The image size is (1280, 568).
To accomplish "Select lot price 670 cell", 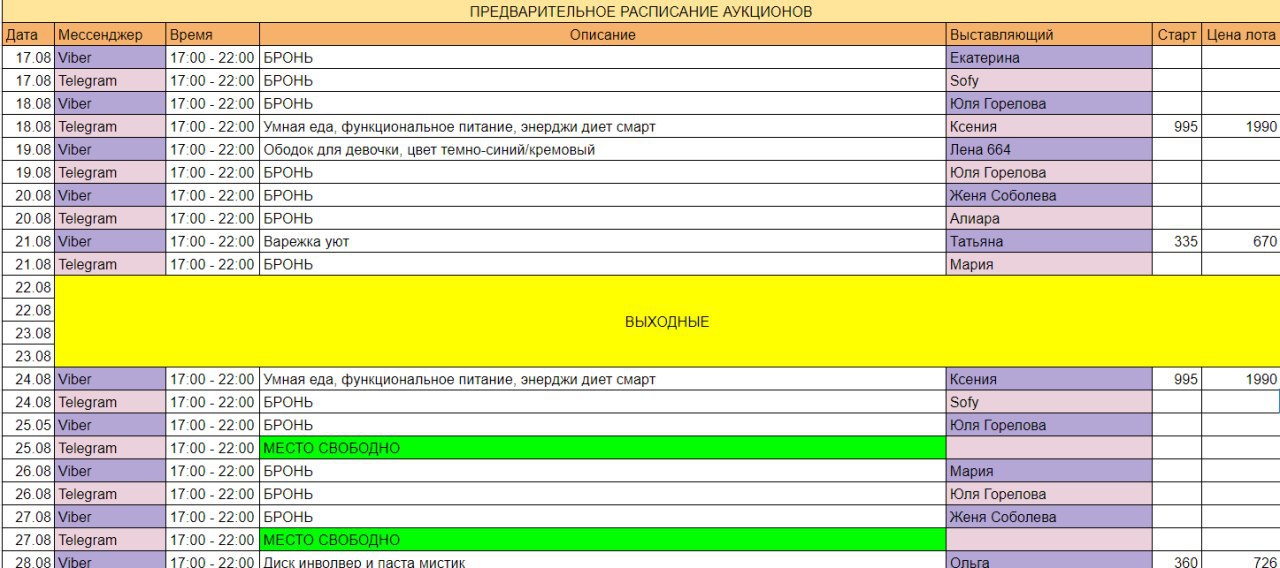I will point(1241,242).
